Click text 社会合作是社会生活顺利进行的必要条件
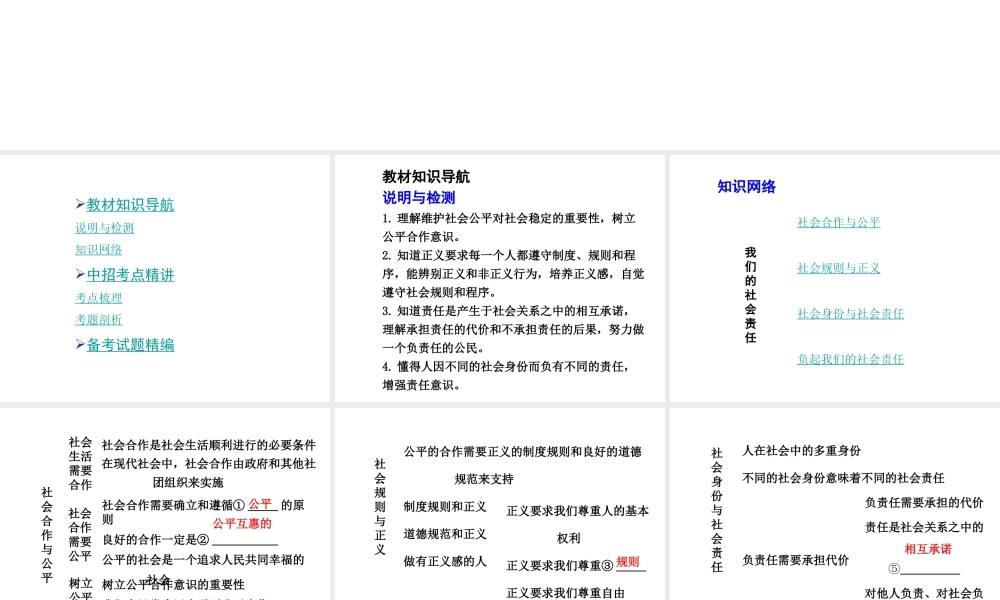The image size is (1000, 600). [x=209, y=445]
